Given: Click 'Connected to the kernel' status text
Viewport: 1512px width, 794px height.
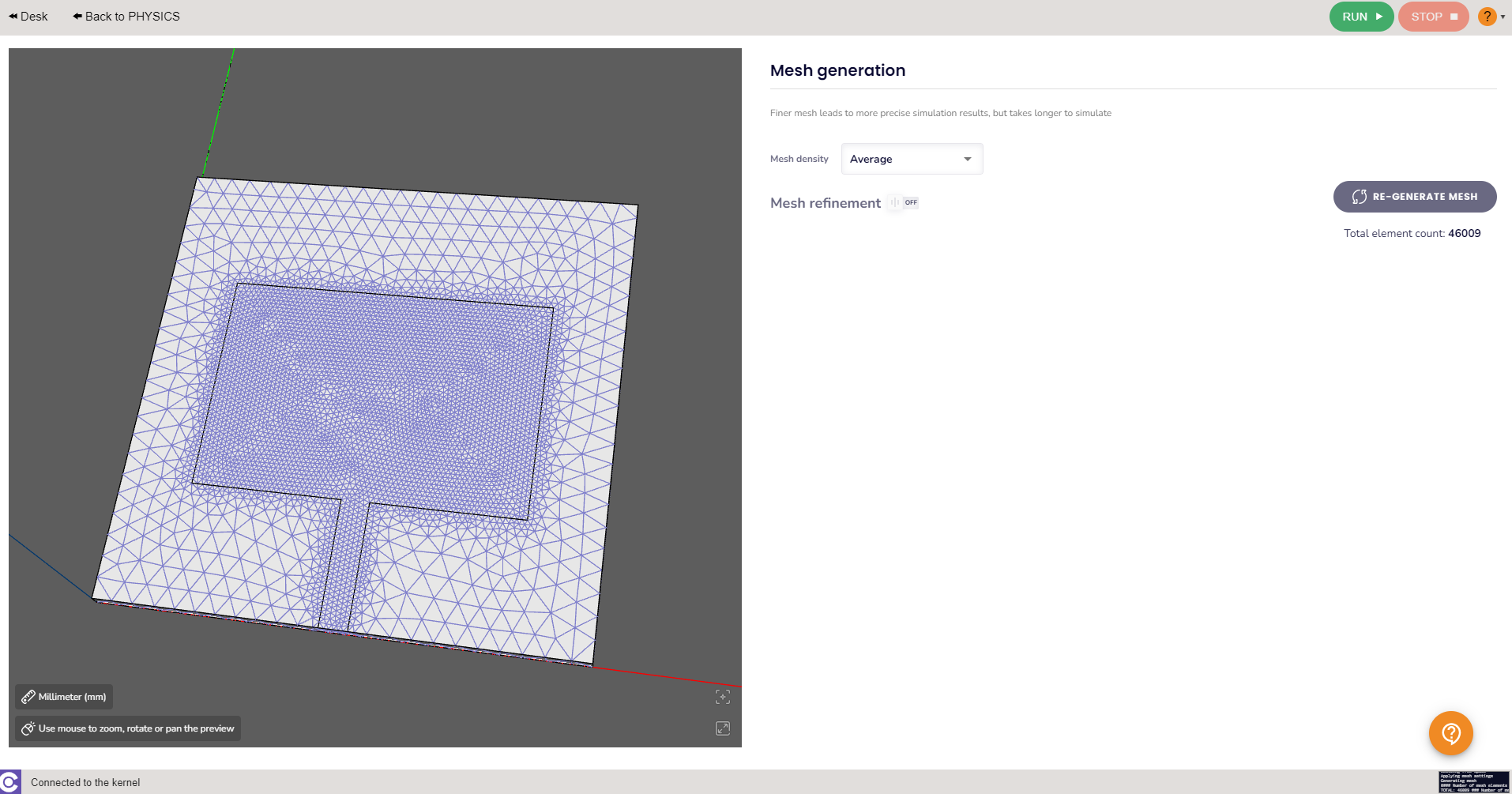Looking at the screenshot, I should (x=85, y=783).
